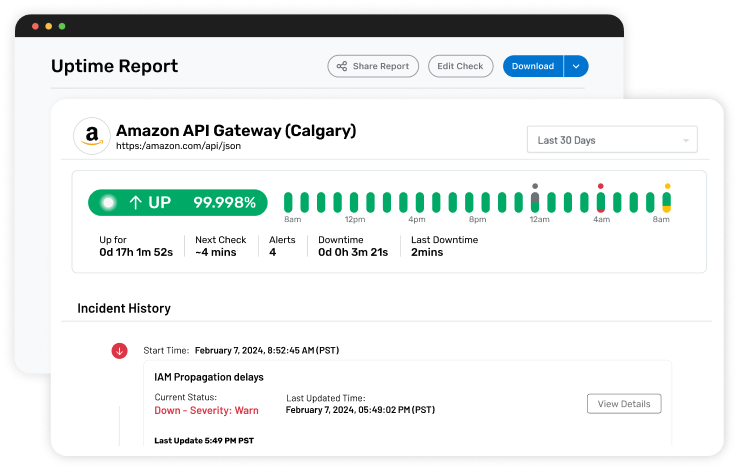The height and width of the screenshot is (470, 738).
Task: Click the red window close dot
Action: click(x=35, y=26)
